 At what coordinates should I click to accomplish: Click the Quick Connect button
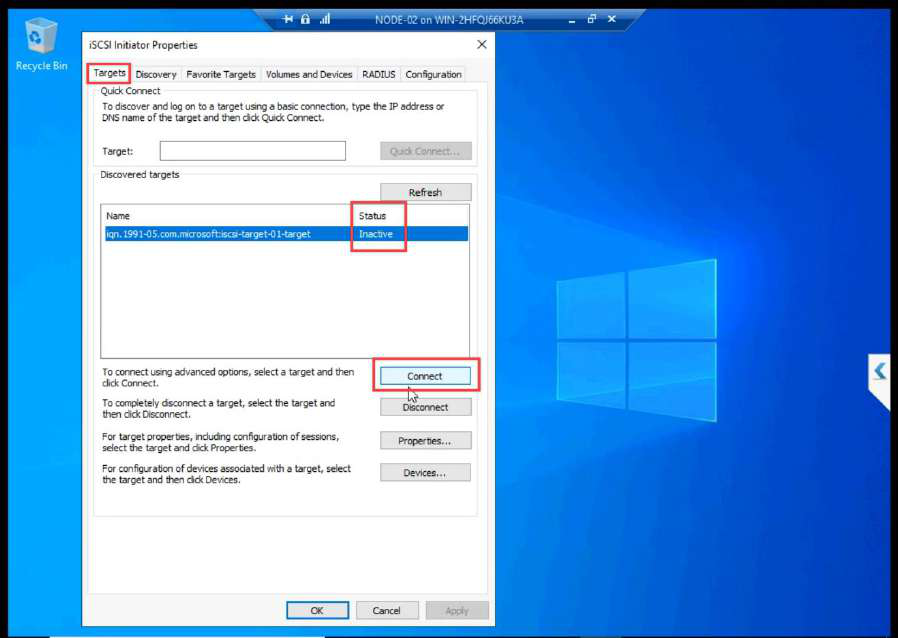click(426, 151)
